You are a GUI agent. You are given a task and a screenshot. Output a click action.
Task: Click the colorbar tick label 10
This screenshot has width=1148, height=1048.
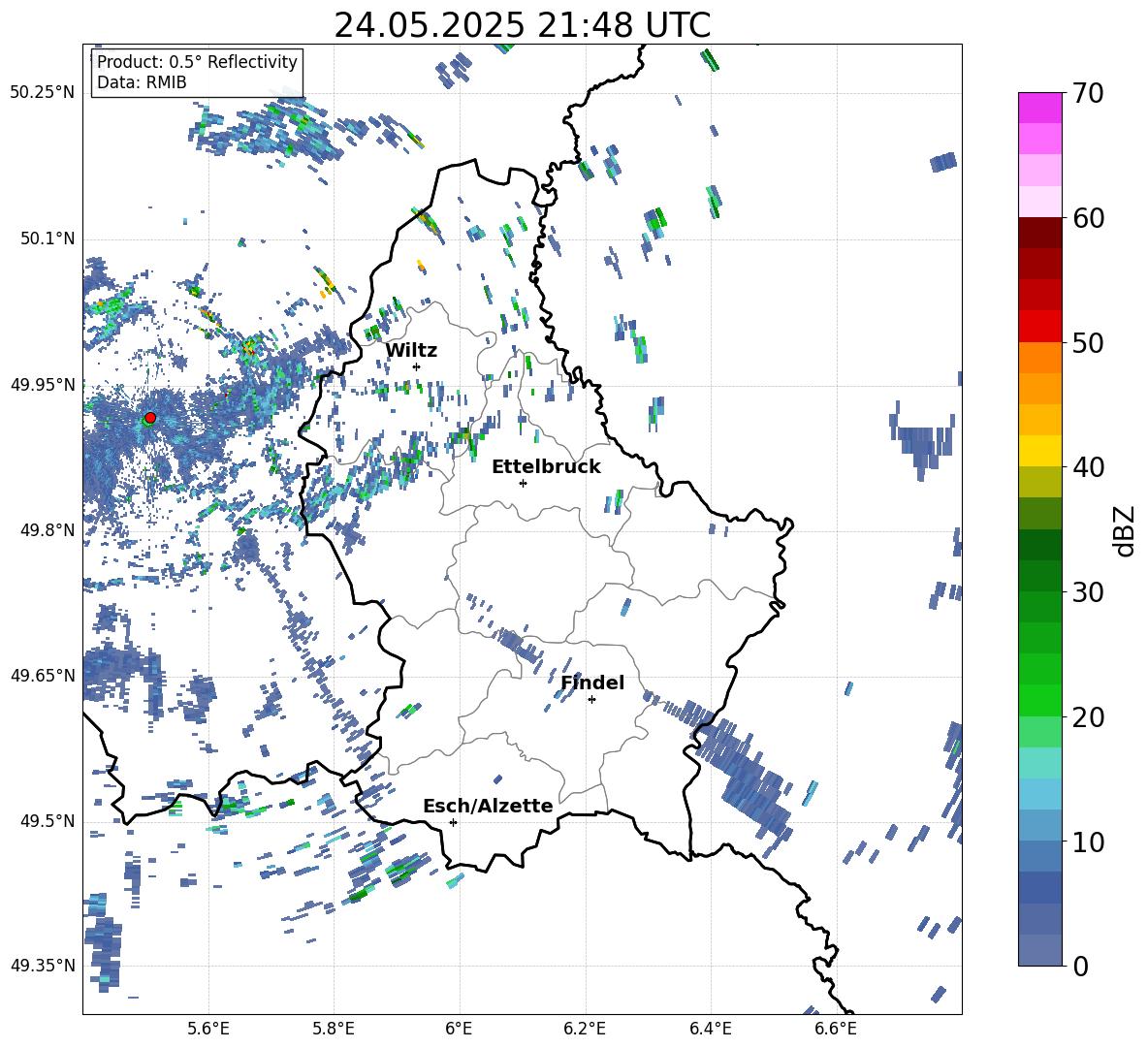pyautogui.click(x=1088, y=842)
